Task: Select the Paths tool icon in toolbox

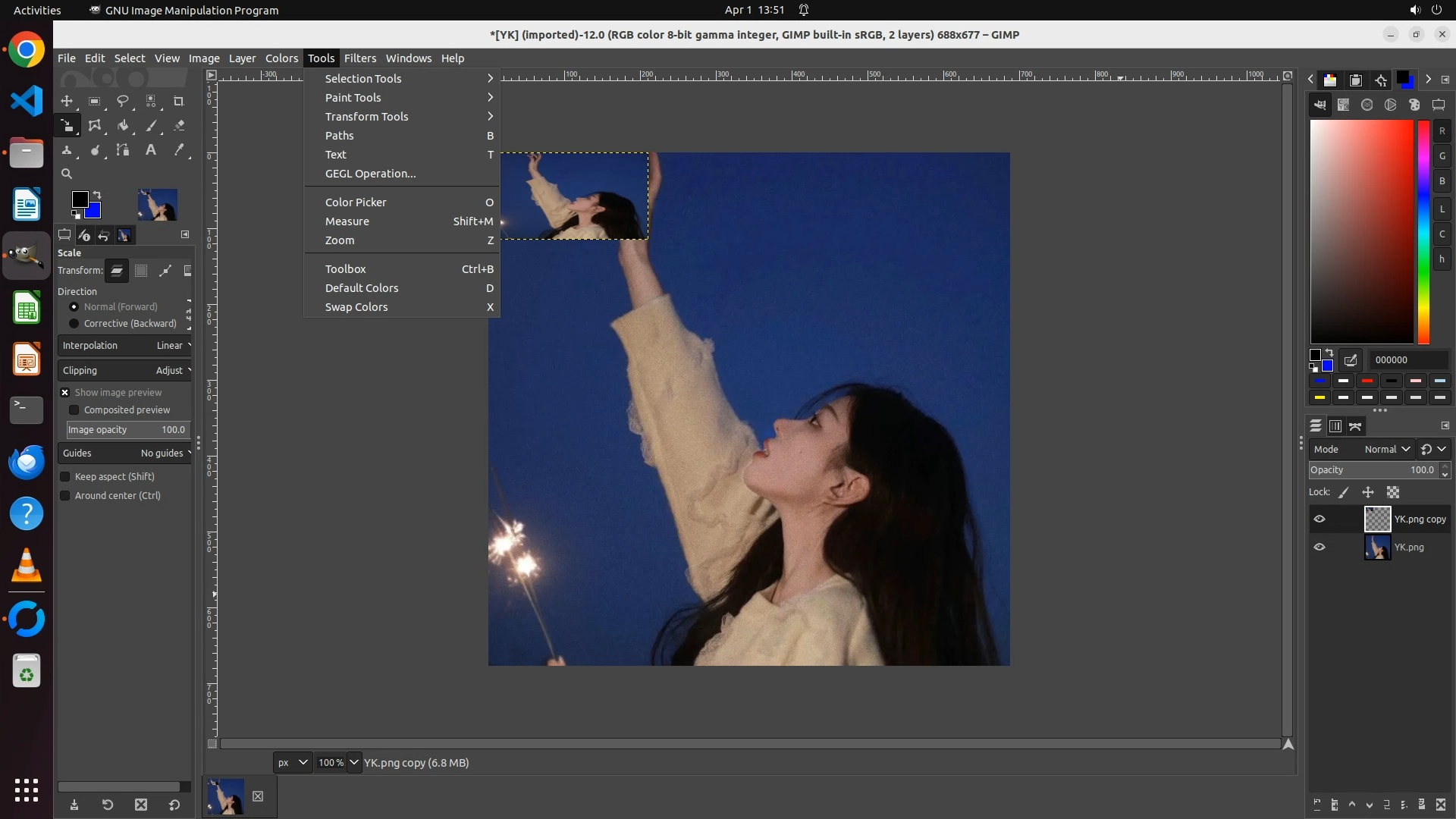Action: click(123, 150)
